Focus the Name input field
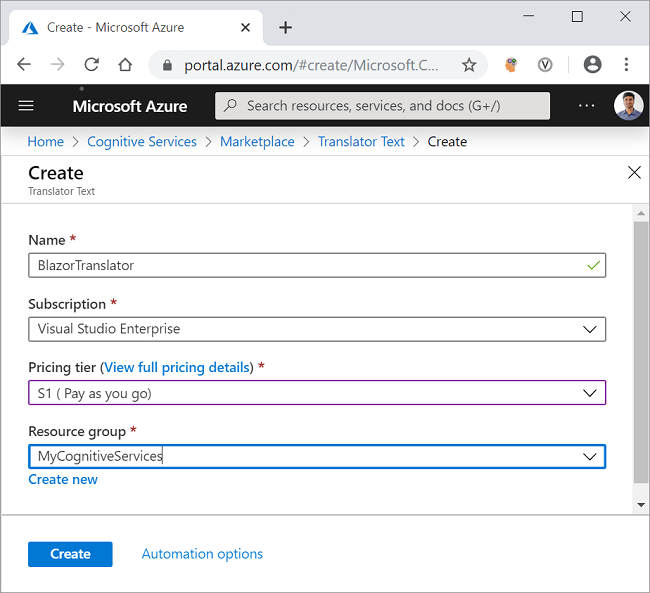Screen dimensions: 650x593 pyautogui.click(x=317, y=265)
